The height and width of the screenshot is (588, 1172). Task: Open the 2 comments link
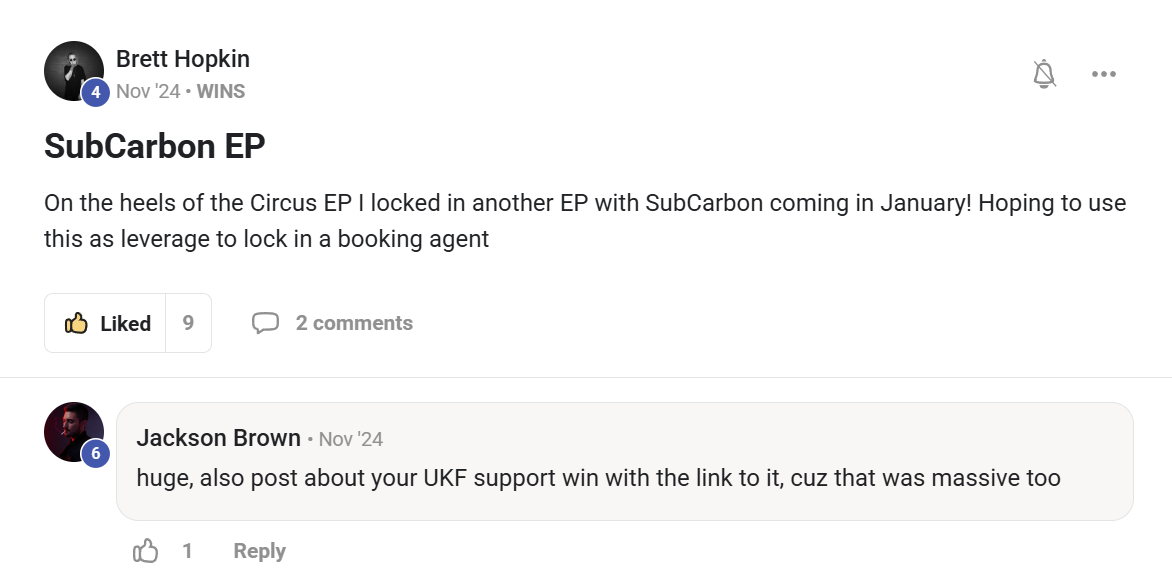point(354,323)
